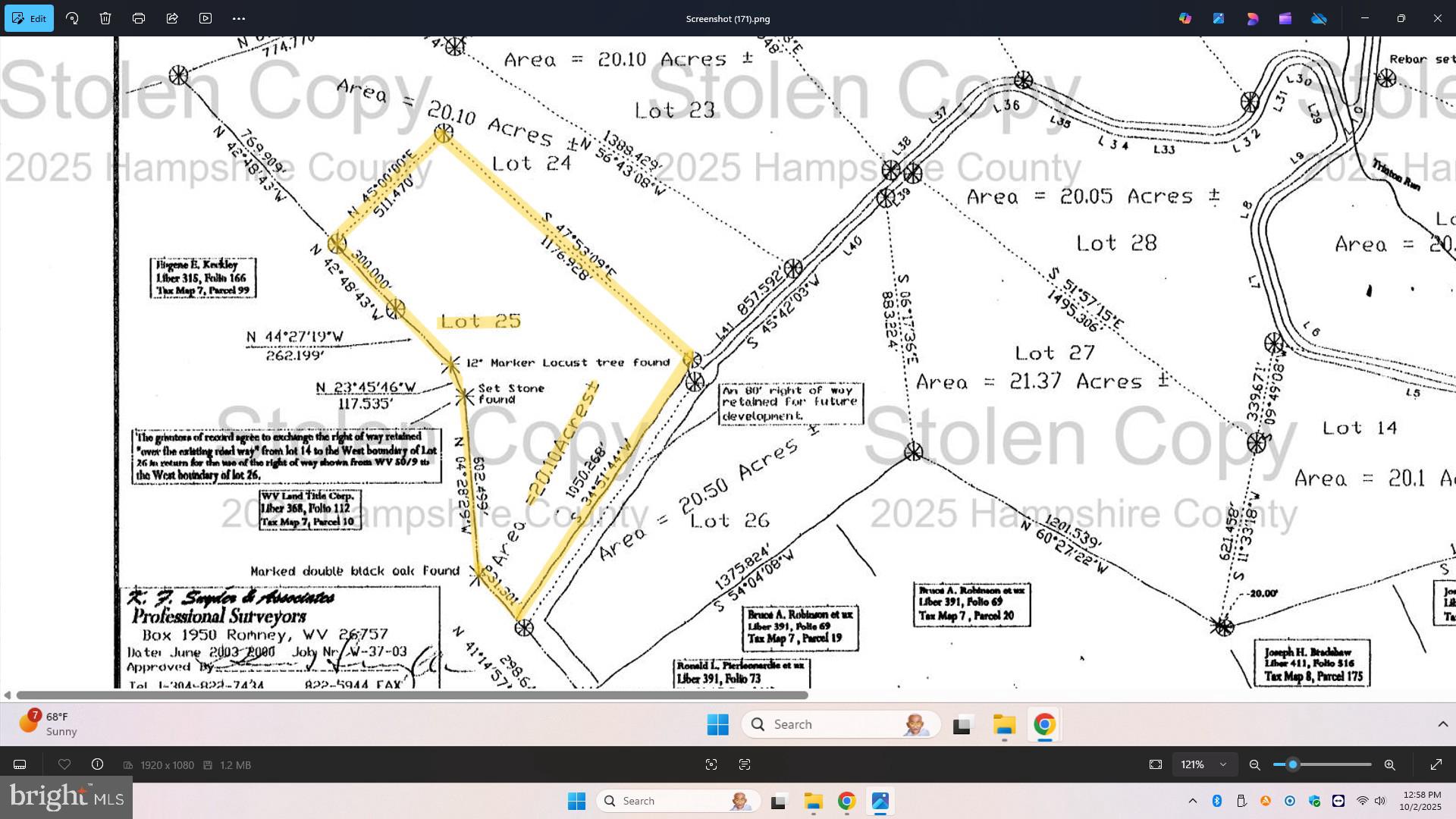Open the three-dots See more menu

(239, 18)
